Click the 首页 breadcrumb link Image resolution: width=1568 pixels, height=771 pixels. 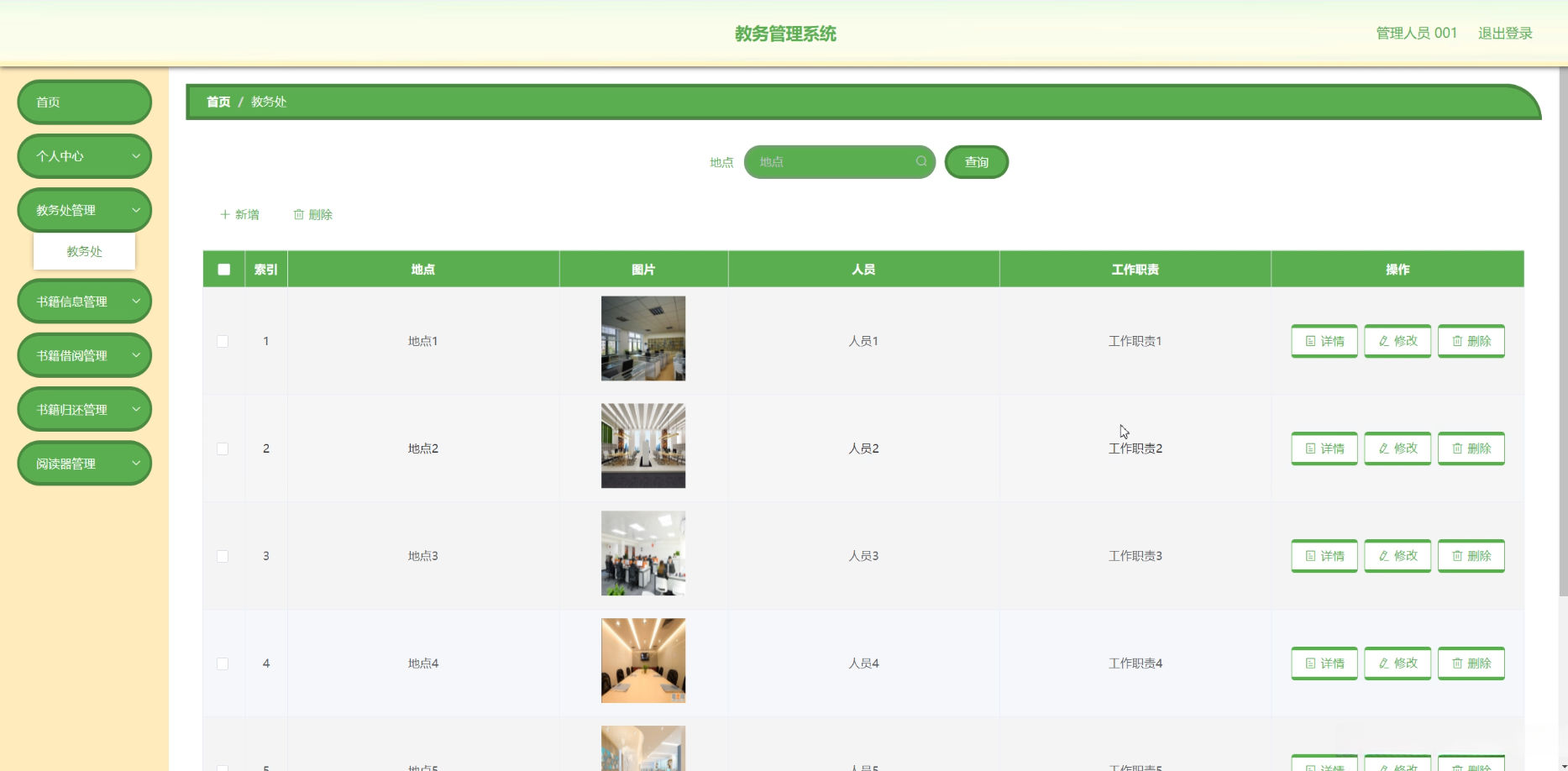point(218,102)
